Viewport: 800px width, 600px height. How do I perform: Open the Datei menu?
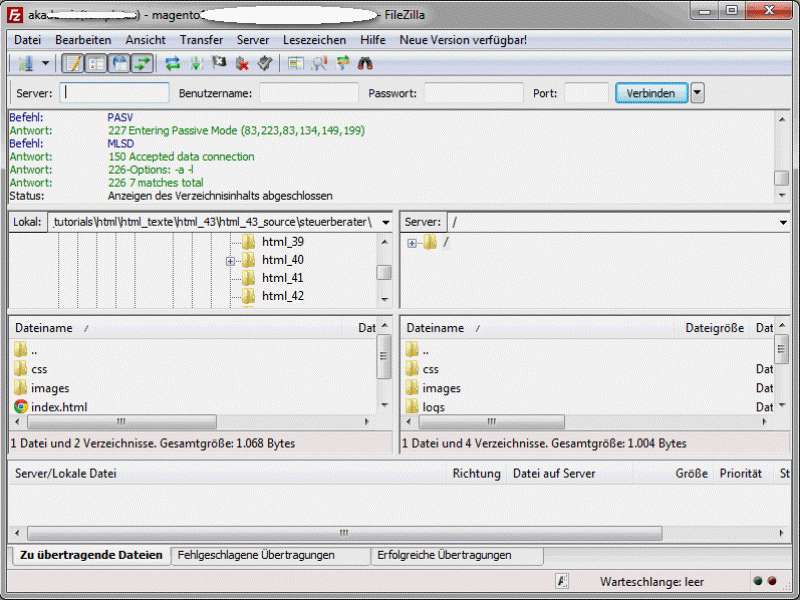pos(28,40)
